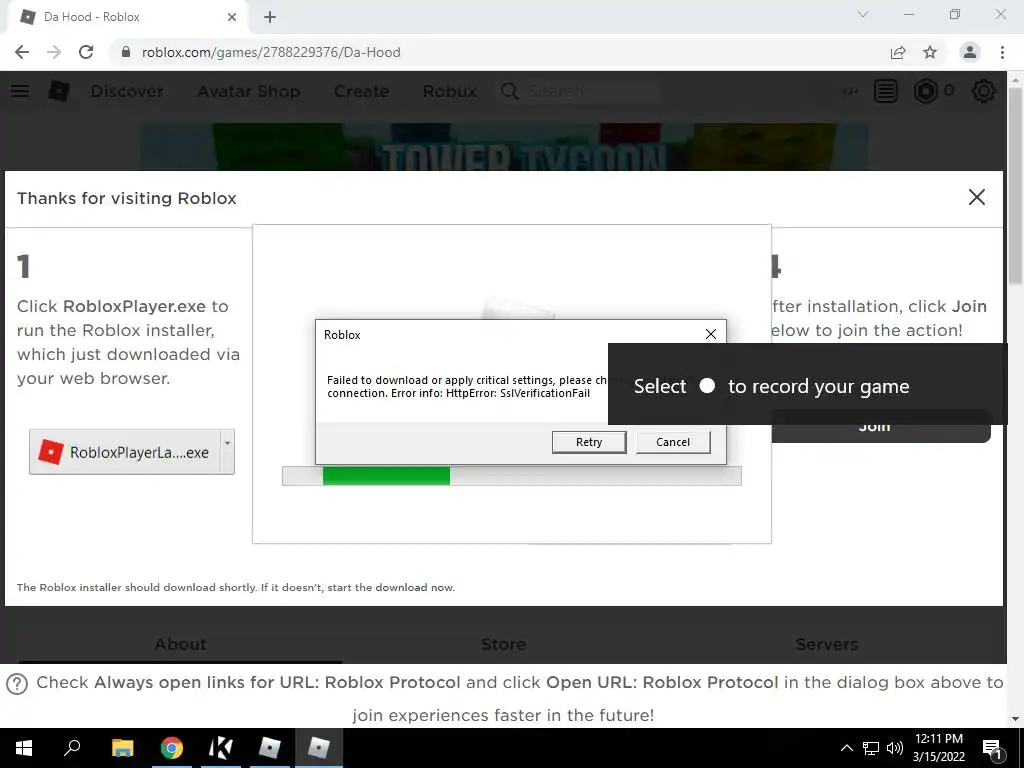Open the K app on taskbar

(x=221, y=748)
